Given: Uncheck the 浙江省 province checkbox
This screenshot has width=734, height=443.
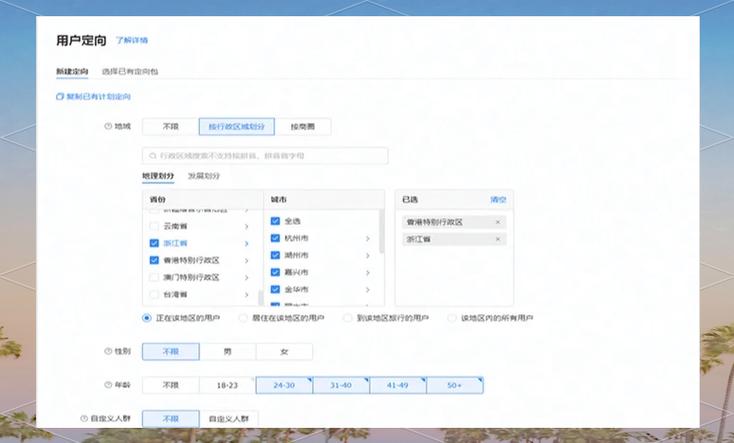Looking at the screenshot, I should (x=154, y=243).
